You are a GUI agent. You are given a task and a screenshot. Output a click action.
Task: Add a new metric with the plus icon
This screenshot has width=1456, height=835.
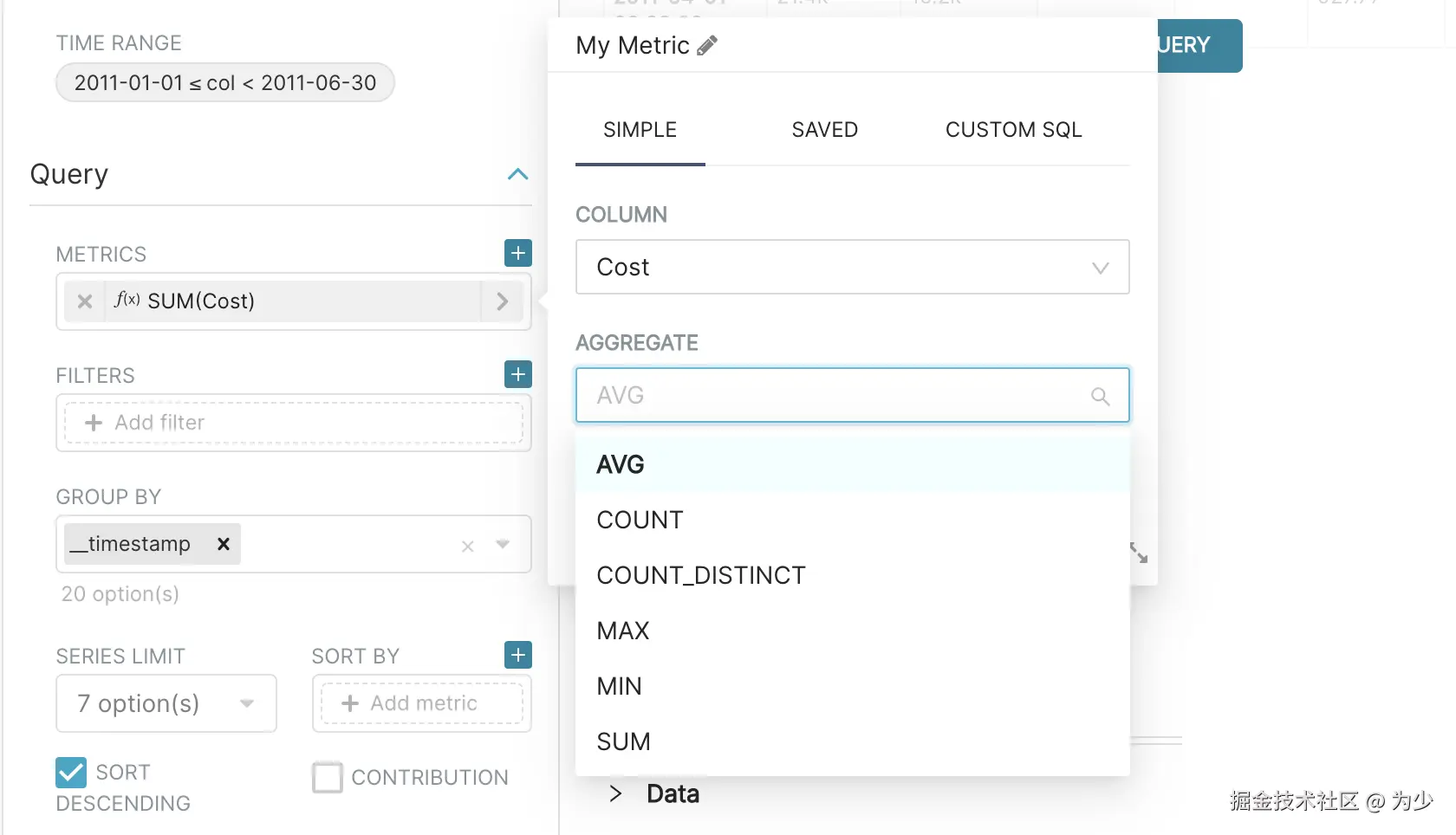coord(518,253)
